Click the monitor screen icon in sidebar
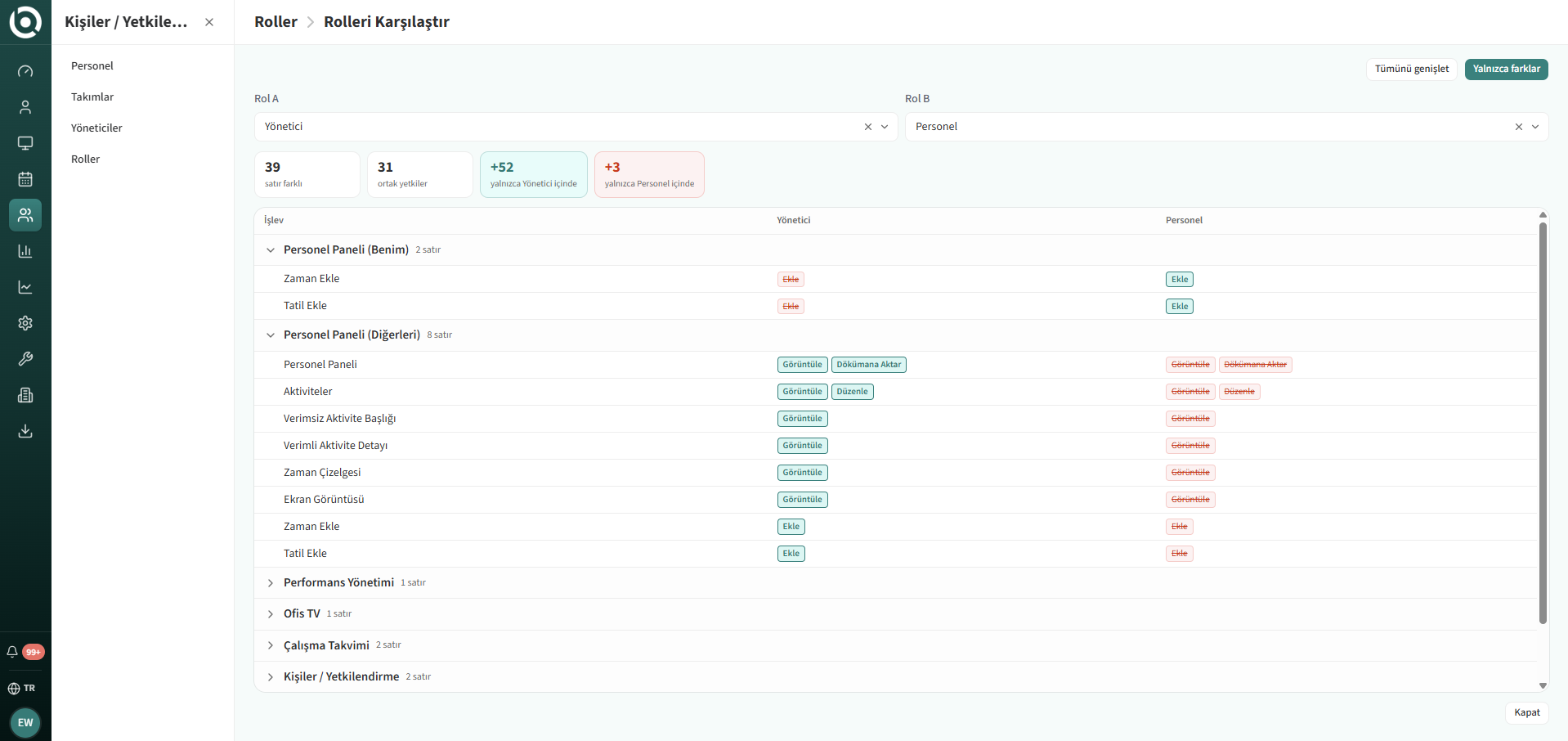The height and width of the screenshot is (741, 1568). coord(25,143)
